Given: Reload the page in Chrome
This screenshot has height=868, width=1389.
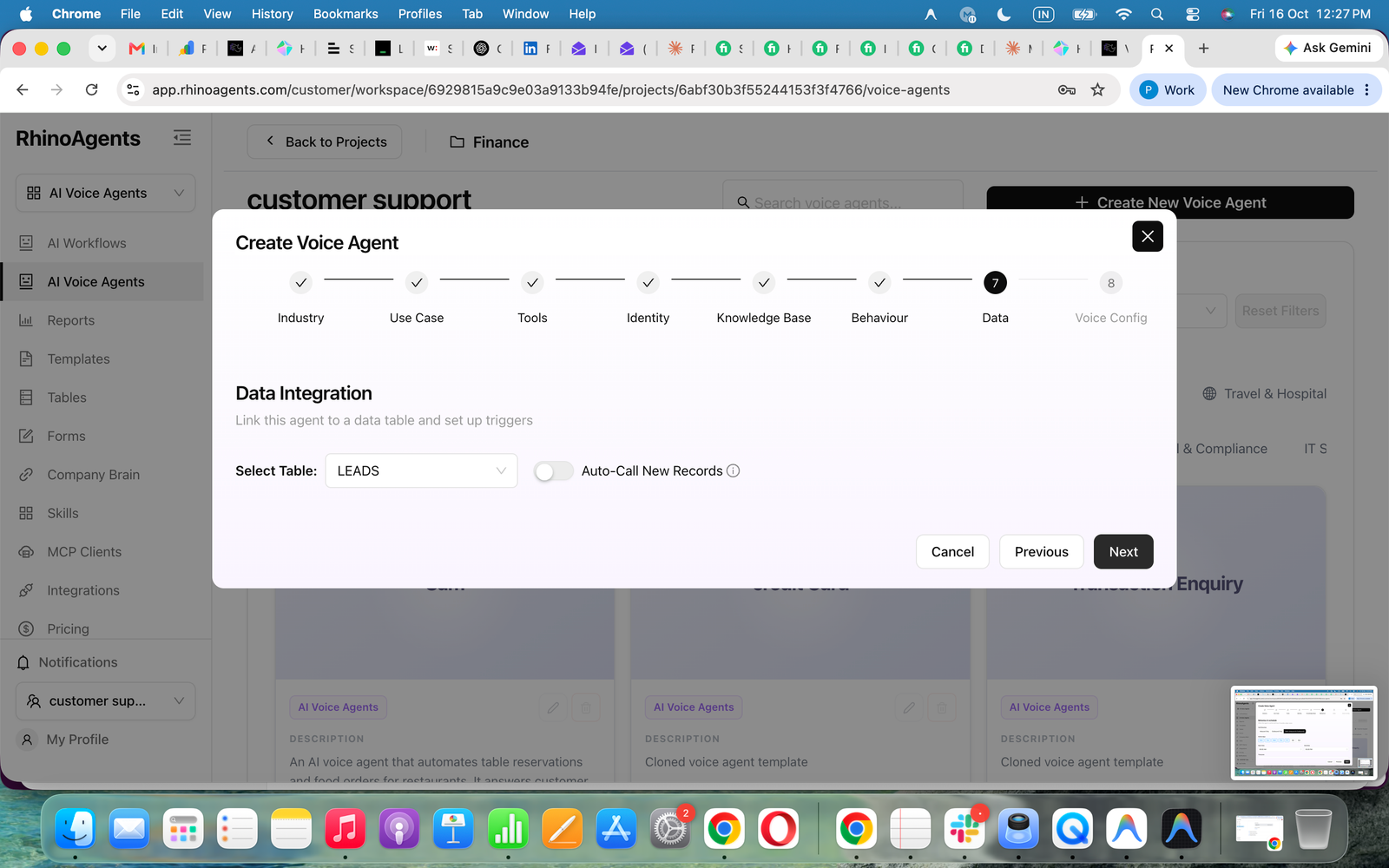Looking at the screenshot, I should [x=91, y=89].
